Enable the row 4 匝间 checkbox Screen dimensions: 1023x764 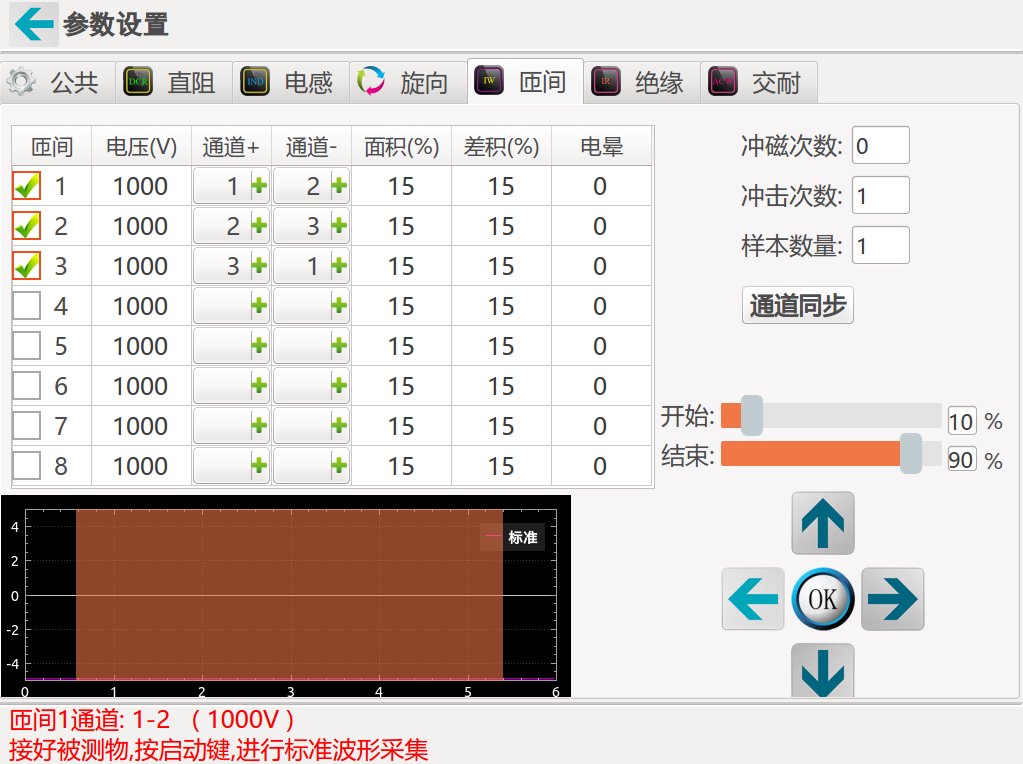point(27,305)
